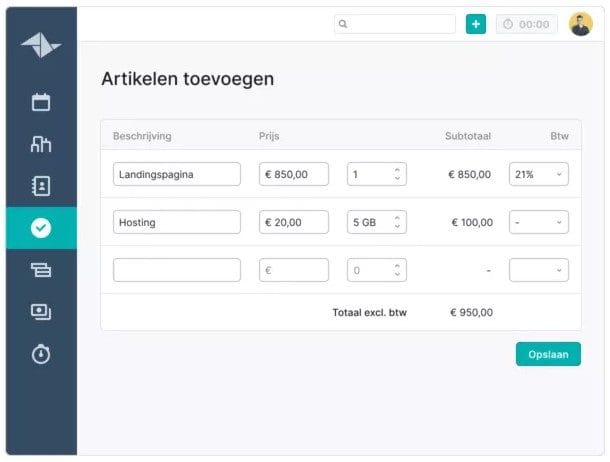The image size is (610, 462).
Task: Click the Opslaan save button
Action: coord(548,354)
